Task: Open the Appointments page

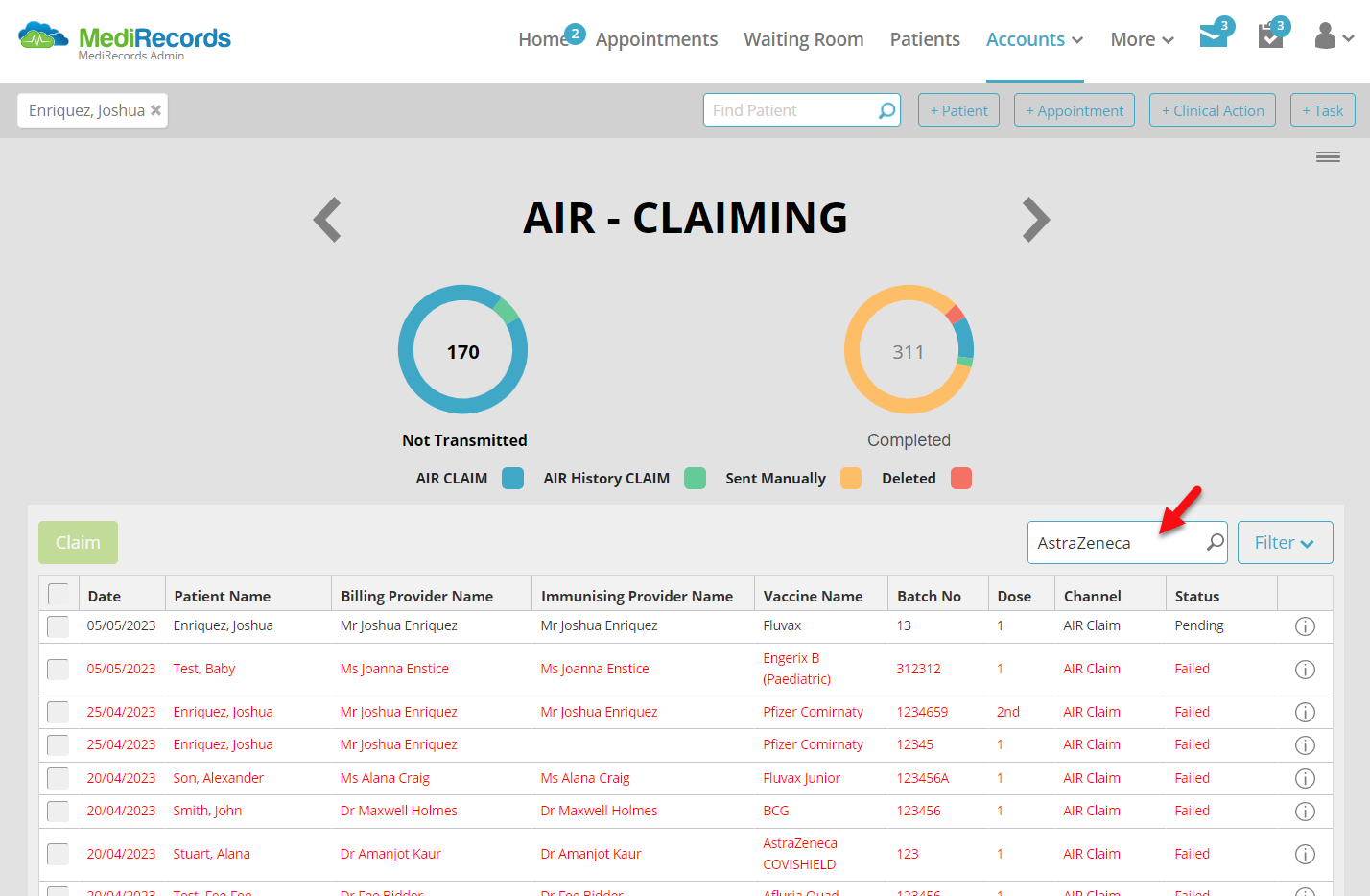Action: click(656, 39)
